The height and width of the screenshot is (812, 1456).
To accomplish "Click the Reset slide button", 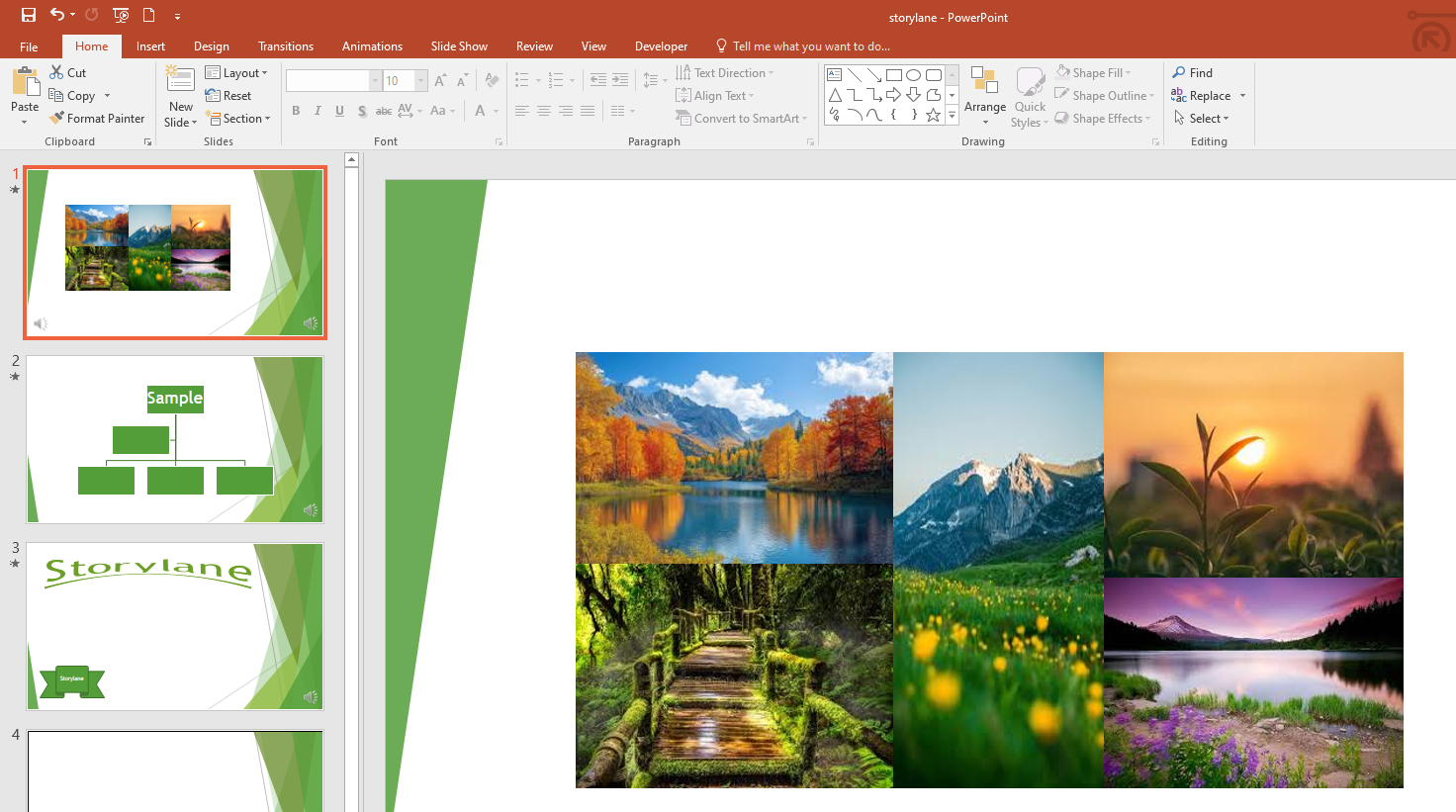I will [x=228, y=95].
